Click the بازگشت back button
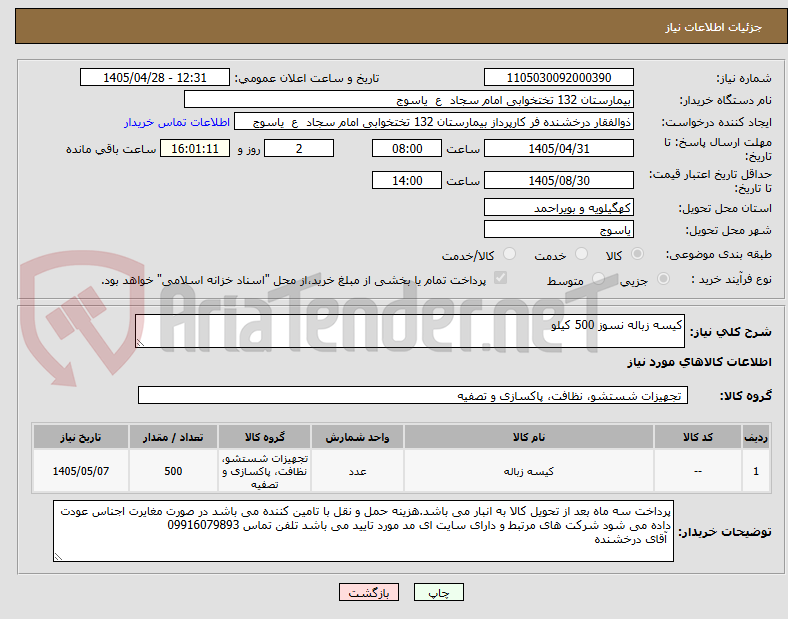The height and width of the screenshot is (619, 788). coord(369,592)
